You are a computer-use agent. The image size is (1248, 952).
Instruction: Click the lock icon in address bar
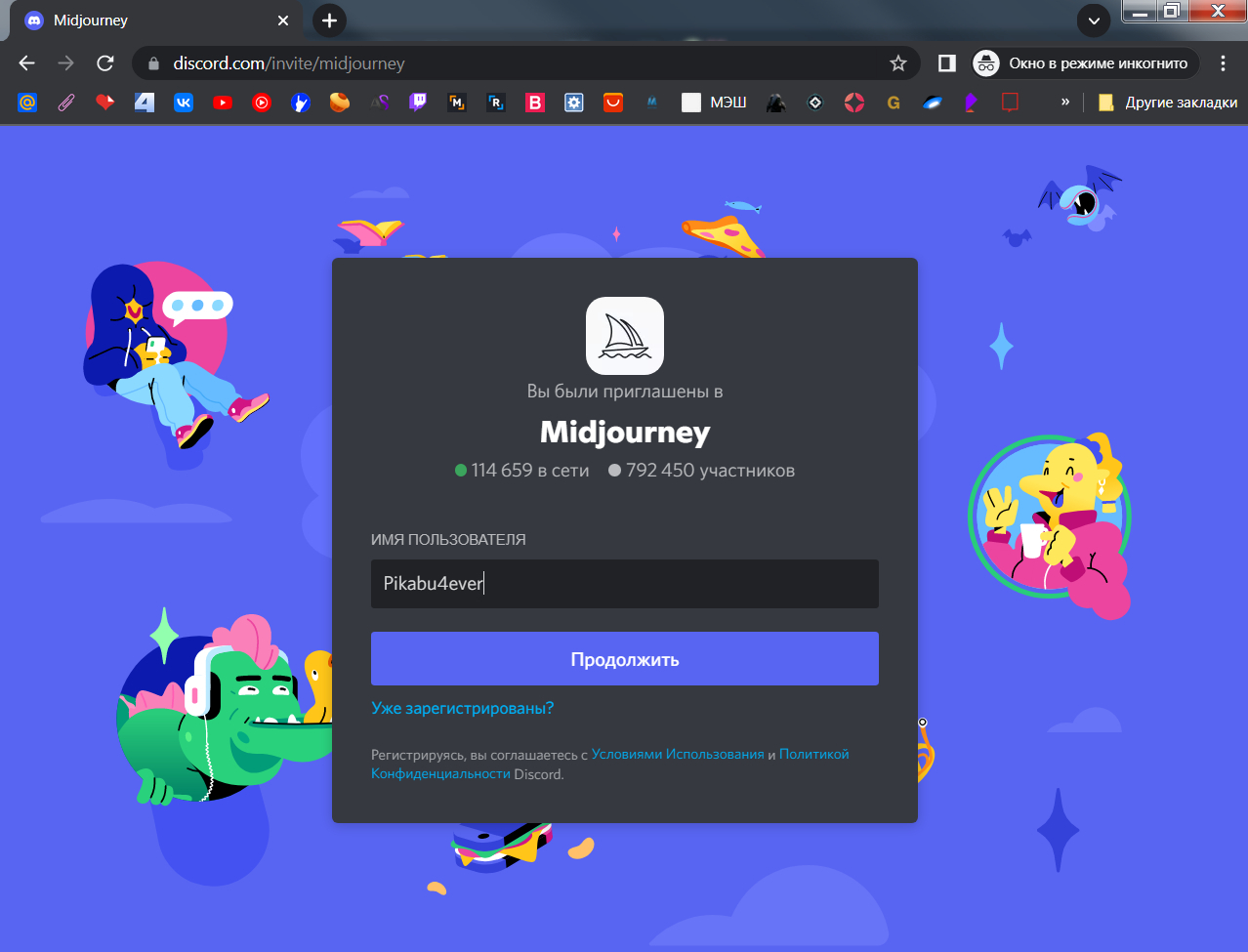[x=153, y=63]
